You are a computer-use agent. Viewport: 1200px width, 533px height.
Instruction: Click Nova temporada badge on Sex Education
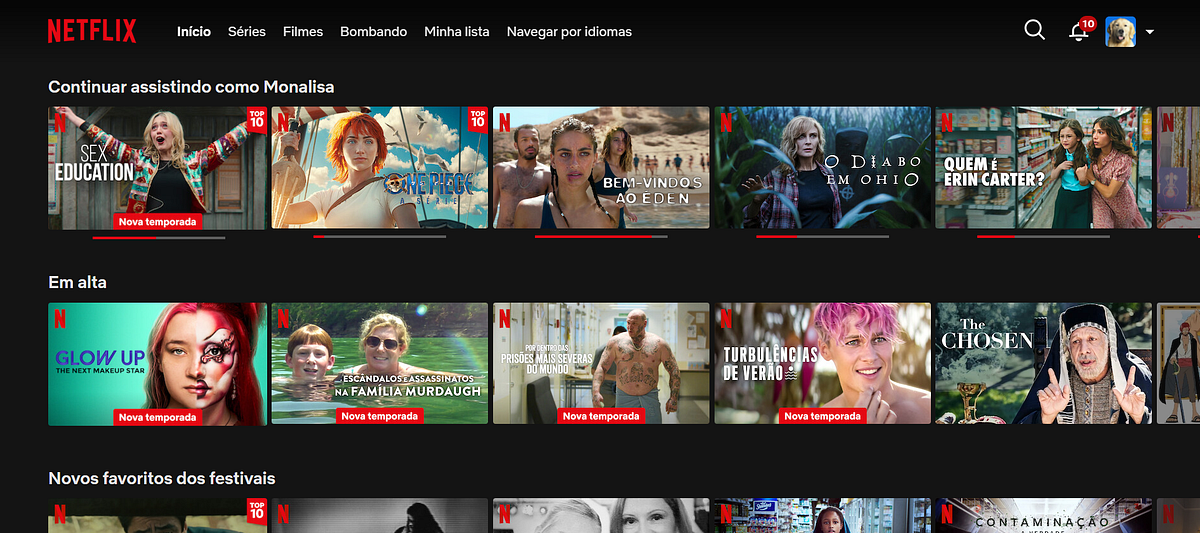tap(158, 221)
